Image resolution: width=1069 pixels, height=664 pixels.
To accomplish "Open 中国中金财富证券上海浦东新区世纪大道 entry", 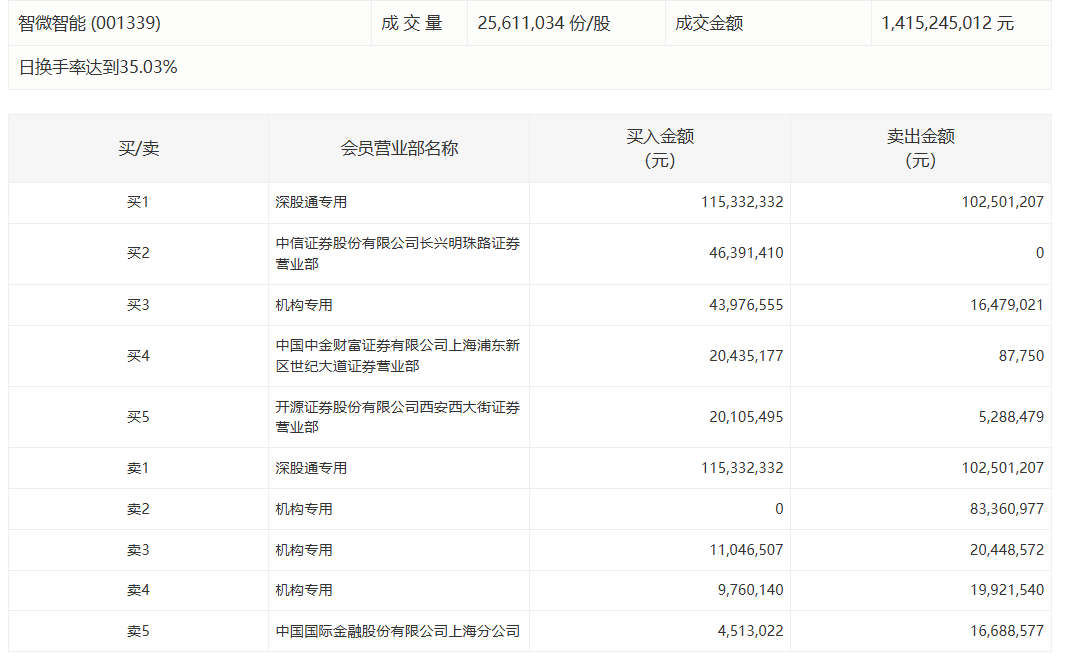I will point(397,356).
